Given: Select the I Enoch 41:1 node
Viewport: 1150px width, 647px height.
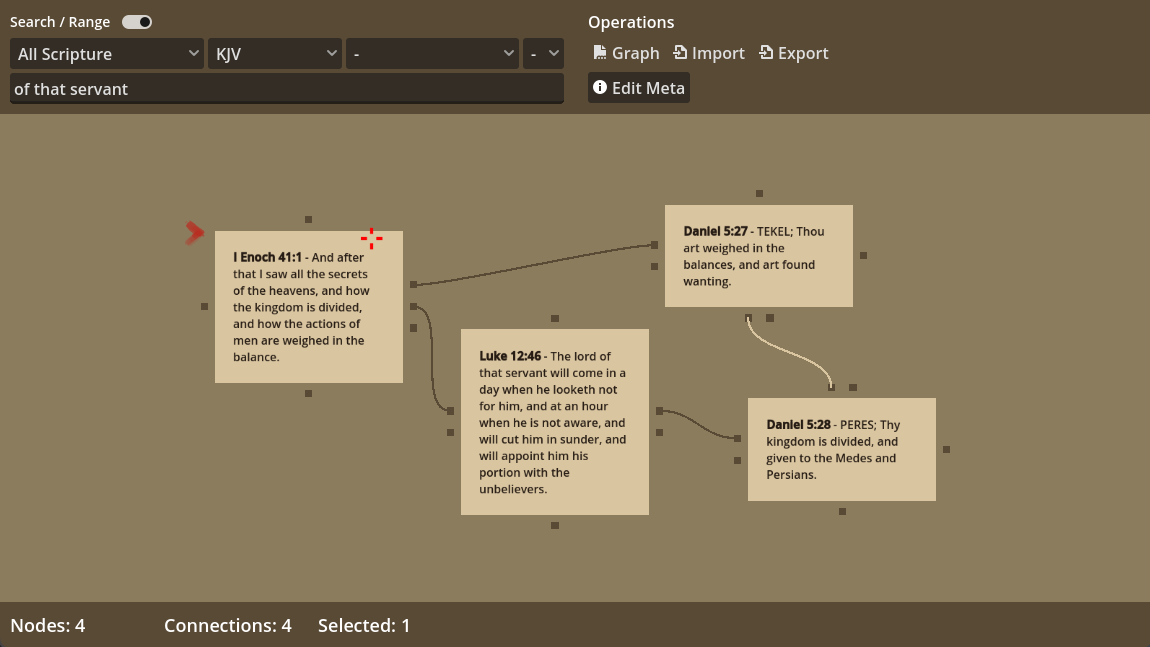Looking at the screenshot, I should click(x=308, y=306).
